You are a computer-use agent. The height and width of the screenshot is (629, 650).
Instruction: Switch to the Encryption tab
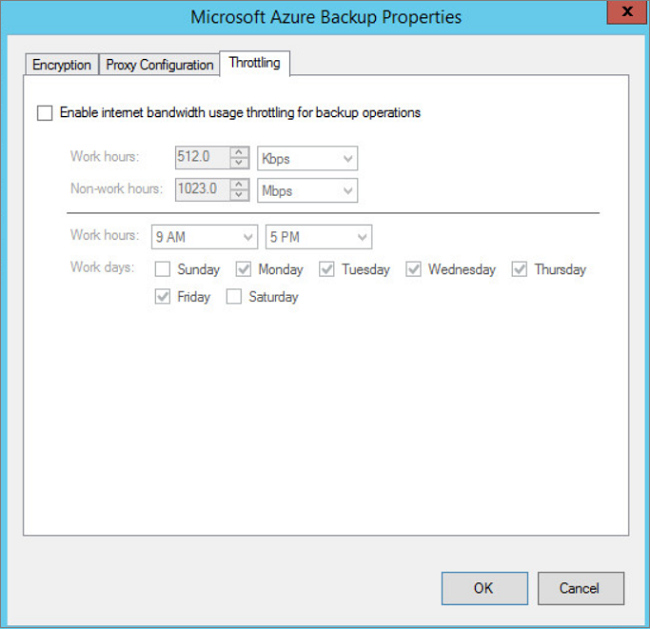click(x=62, y=64)
